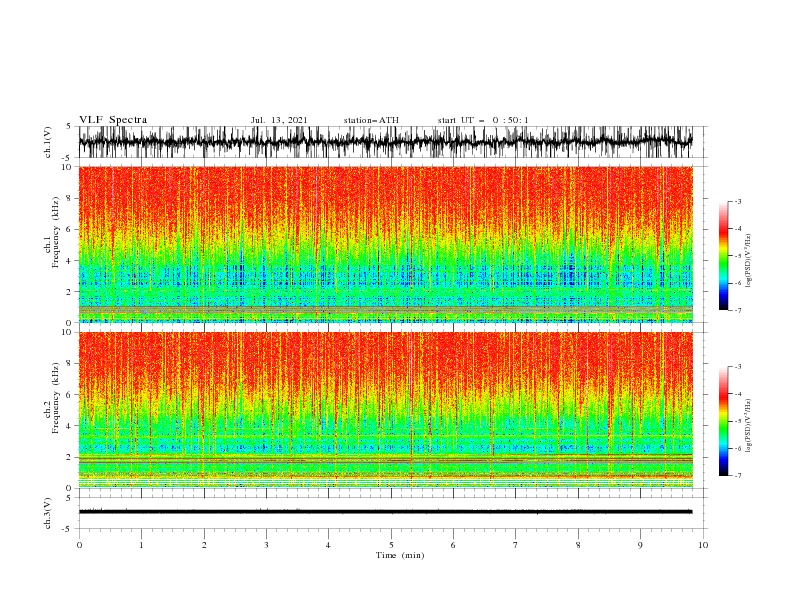Click the ch.2 spectrogram panel
Viewport: 792px width, 612px height.
point(385,410)
